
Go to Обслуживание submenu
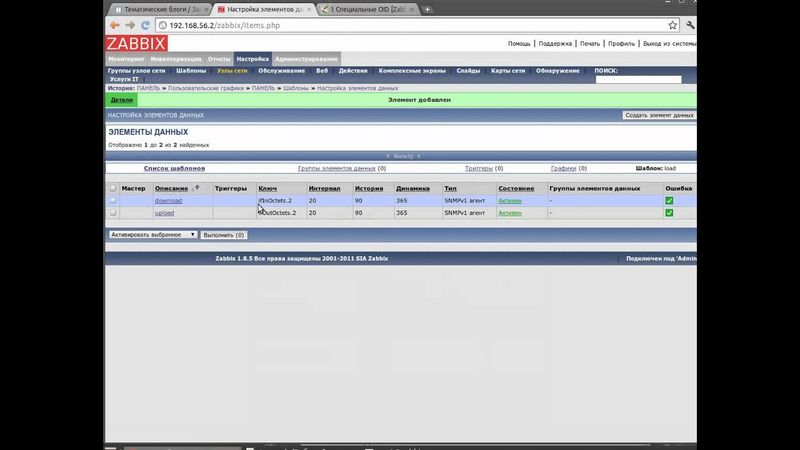[x=281, y=71]
